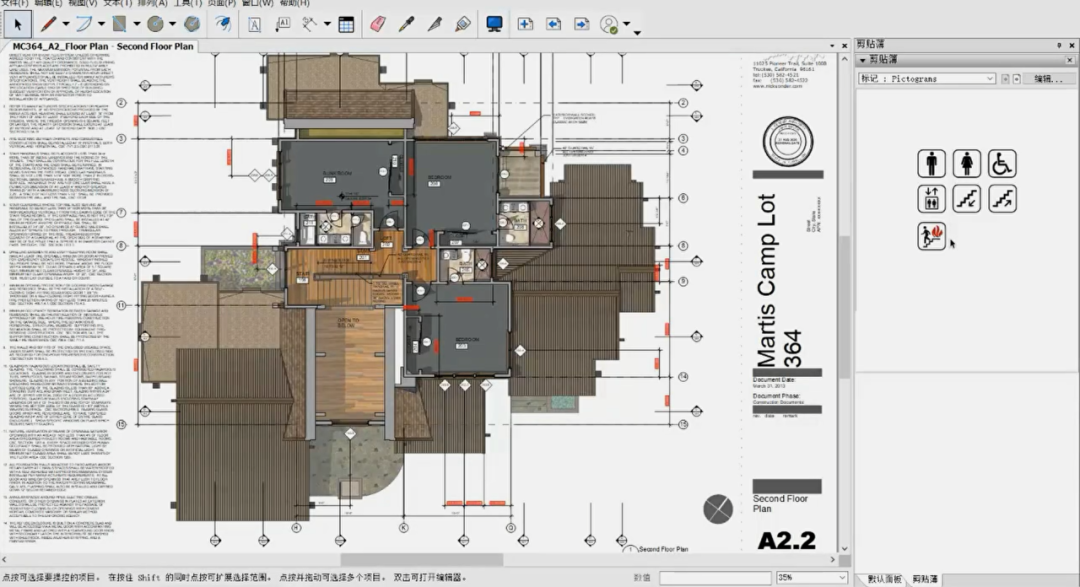Open the 帮助(H) menu

pos(294,3)
